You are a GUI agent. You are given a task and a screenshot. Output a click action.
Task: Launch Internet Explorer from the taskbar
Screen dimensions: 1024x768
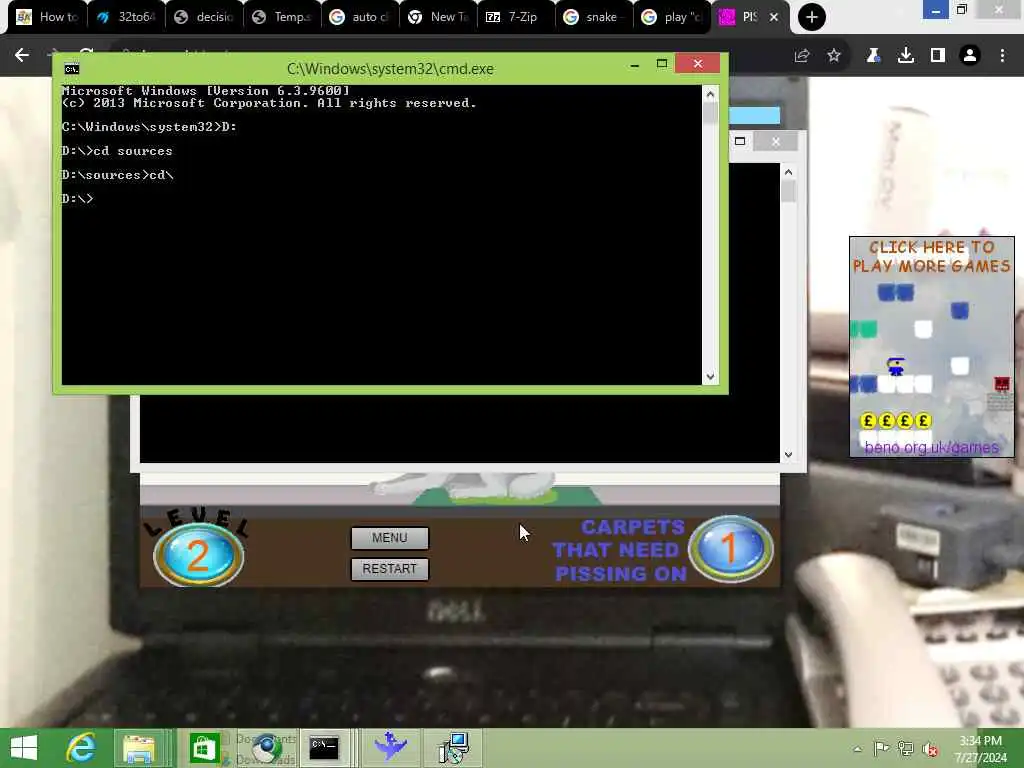[x=82, y=748]
